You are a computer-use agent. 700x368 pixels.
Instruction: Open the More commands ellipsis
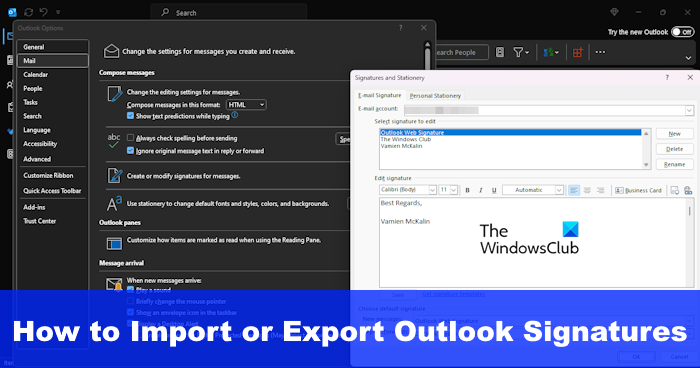pos(600,52)
